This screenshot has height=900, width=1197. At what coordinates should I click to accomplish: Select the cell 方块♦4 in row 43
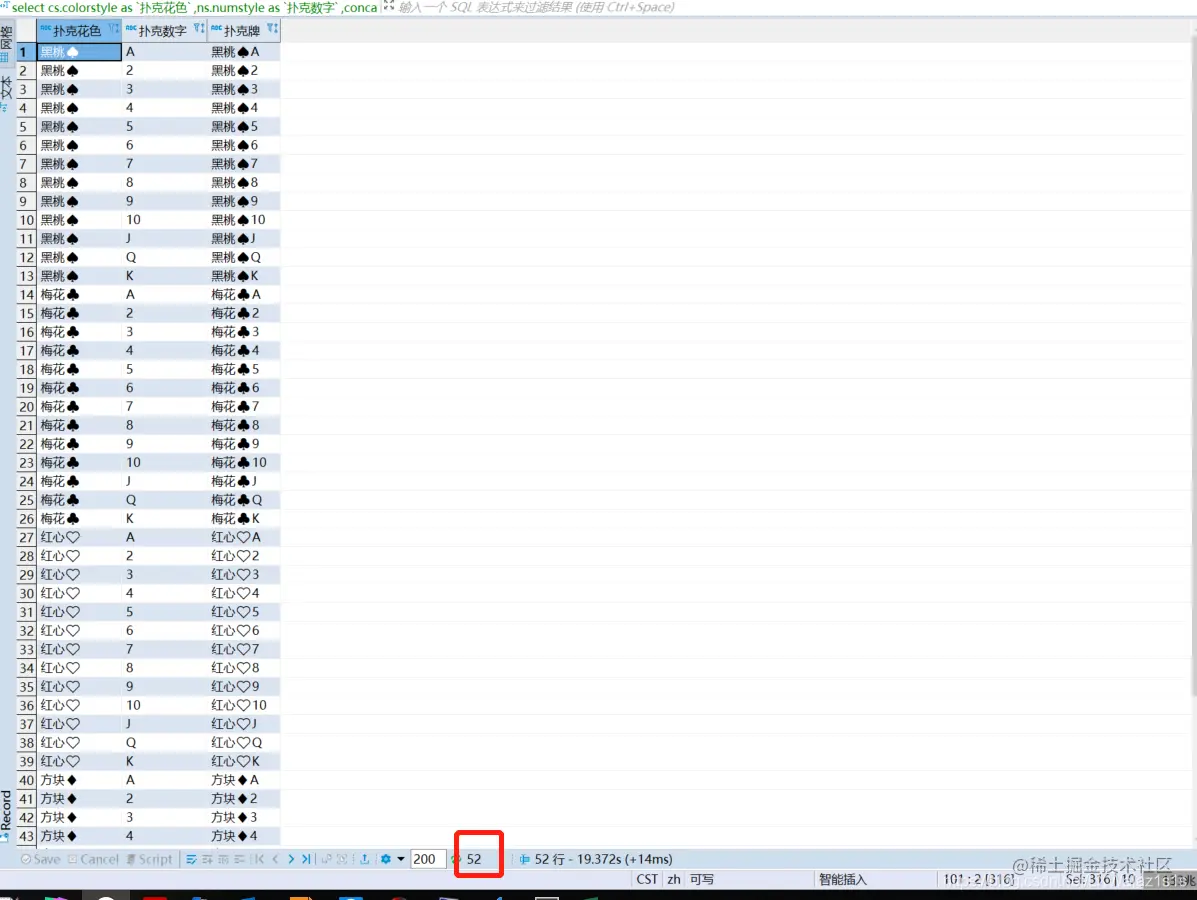pyautogui.click(x=244, y=836)
